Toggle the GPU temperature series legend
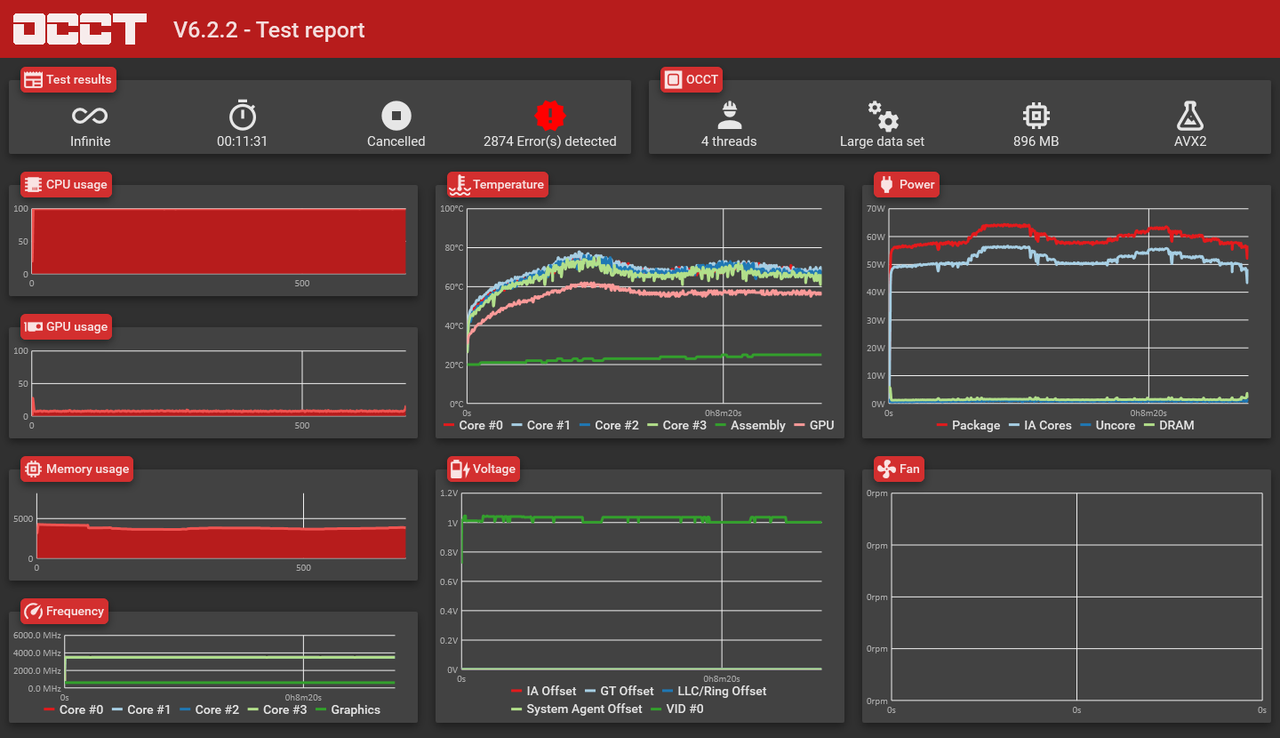1280x738 pixels. click(x=814, y=425)
